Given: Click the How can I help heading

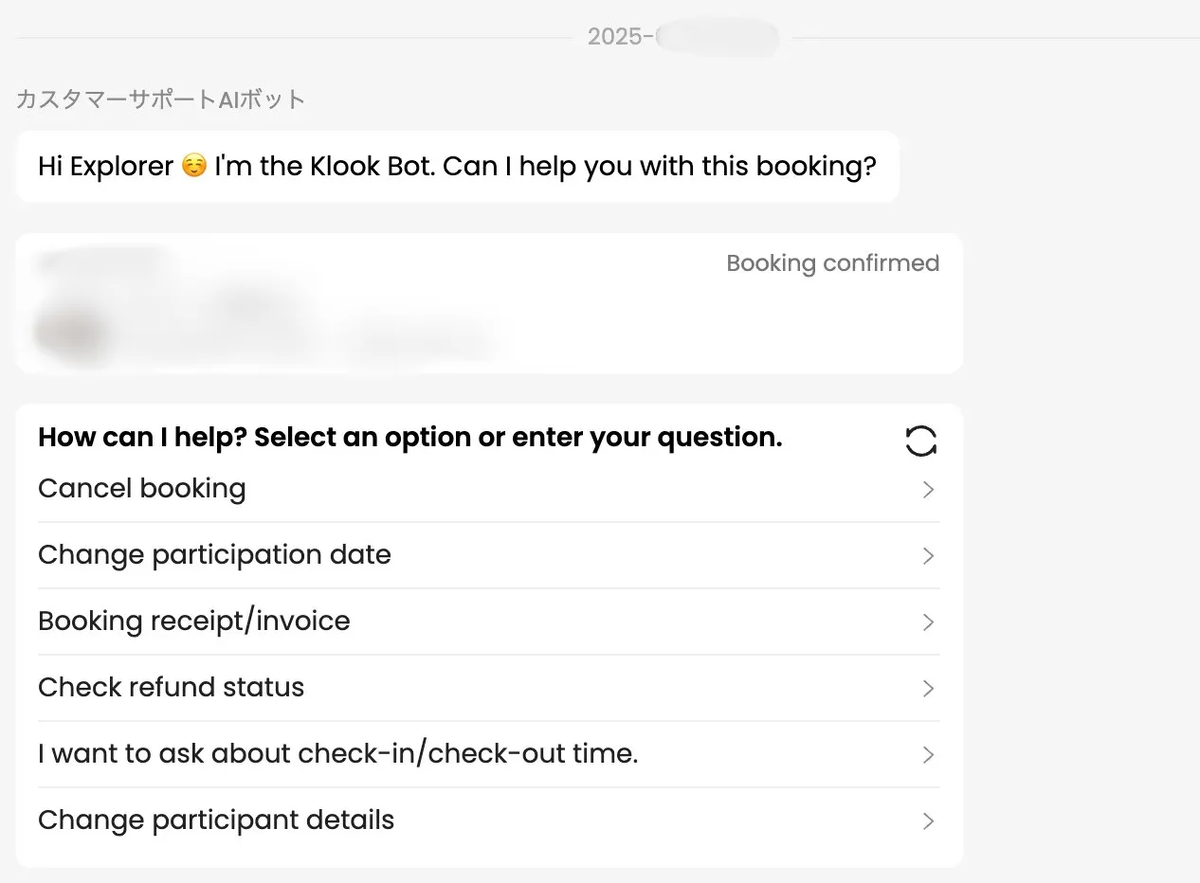Looking at the screenshot, I should (x=410, y=437).
